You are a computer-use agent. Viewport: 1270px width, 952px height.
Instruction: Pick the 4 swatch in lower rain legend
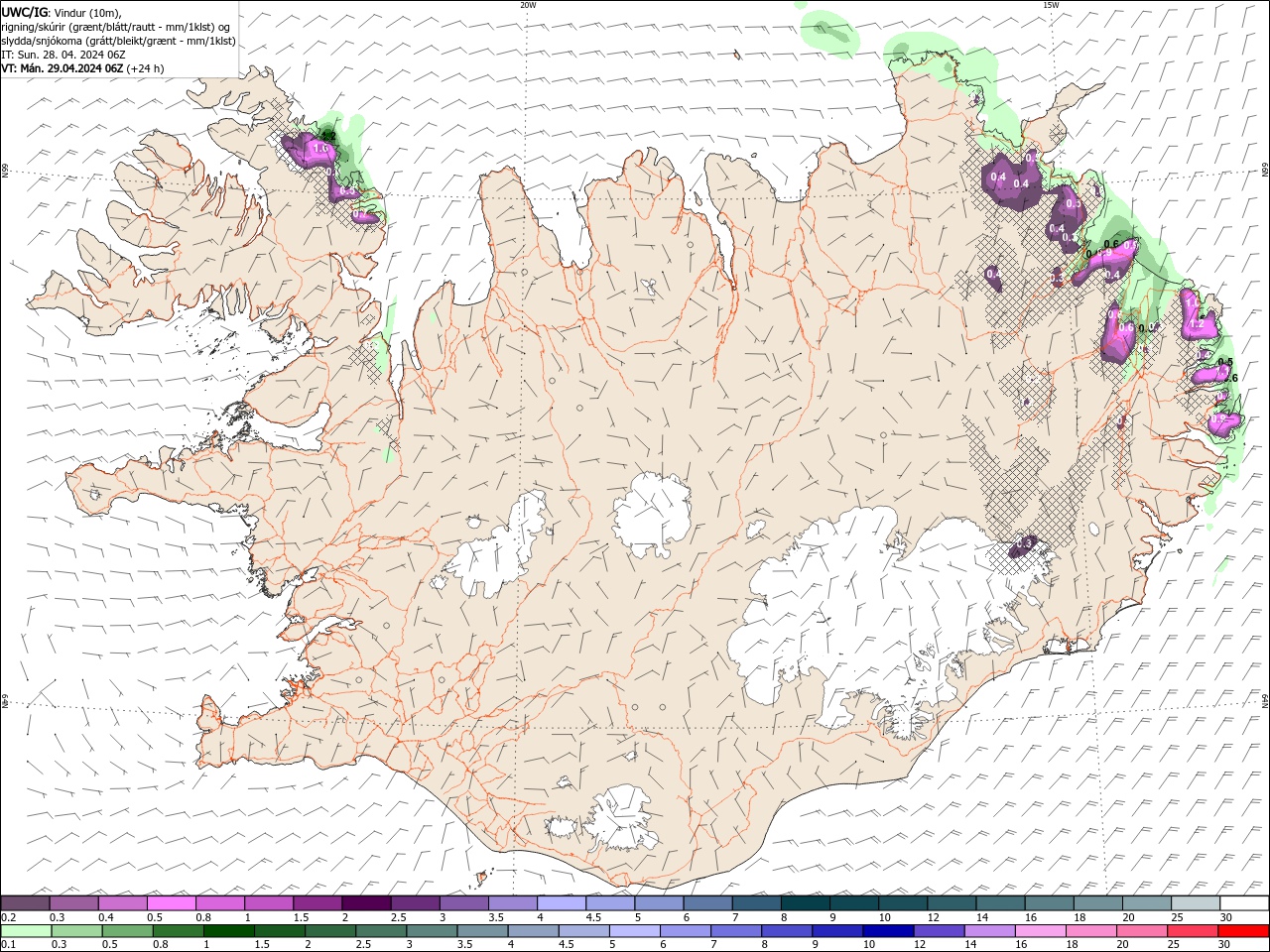pyautogui.click(x=533, y=931)
